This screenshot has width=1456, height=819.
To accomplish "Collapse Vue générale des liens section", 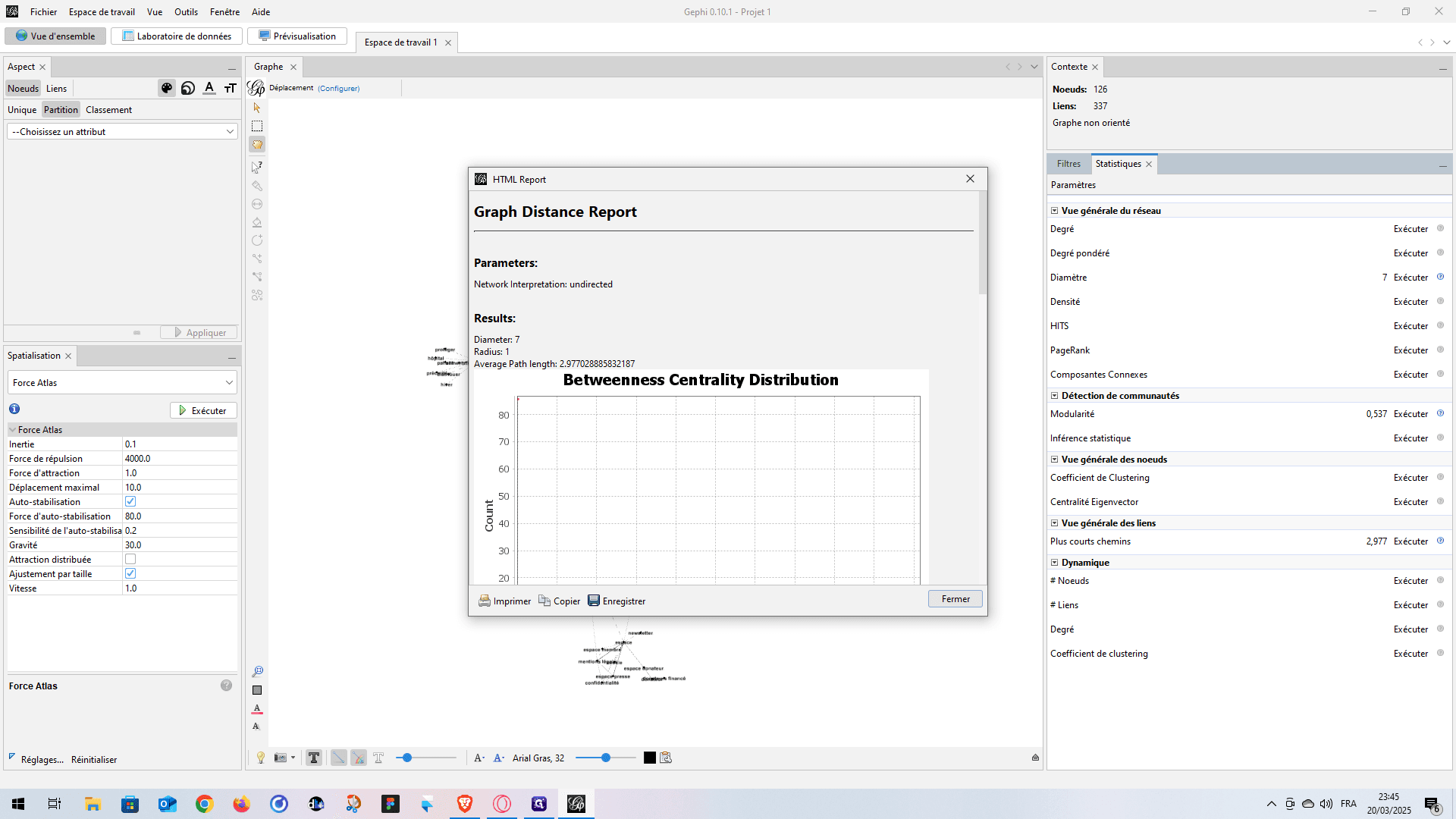I will 1054,523.
